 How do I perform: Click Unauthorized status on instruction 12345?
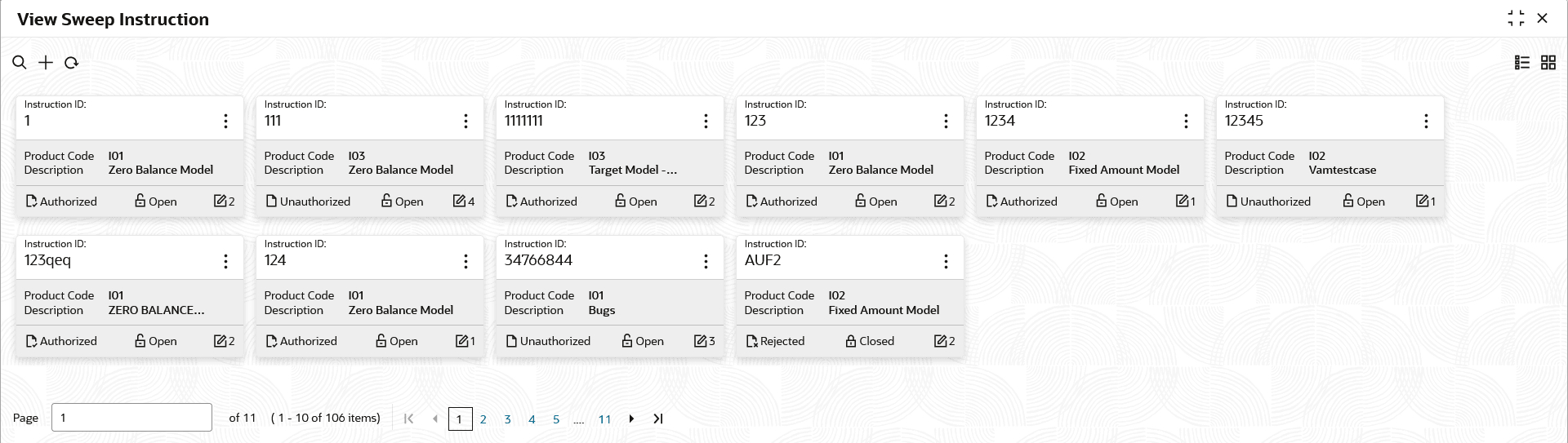click(x=1267, y=201)
